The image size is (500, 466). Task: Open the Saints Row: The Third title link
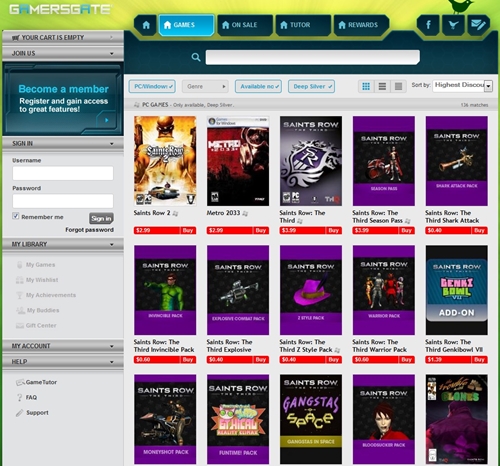point(302,216)
